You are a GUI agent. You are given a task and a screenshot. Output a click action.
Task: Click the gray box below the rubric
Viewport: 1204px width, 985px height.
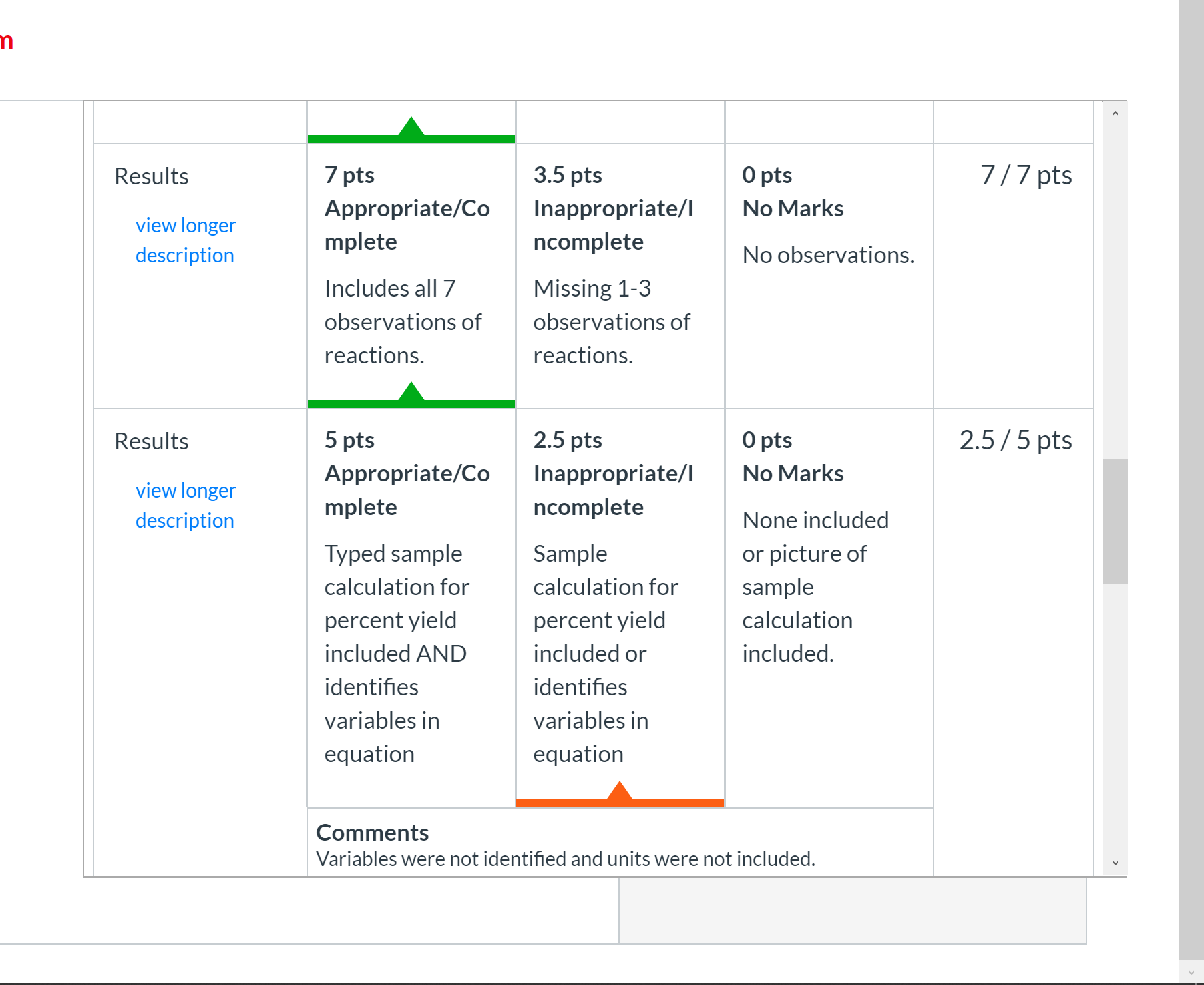click(853, 910)
